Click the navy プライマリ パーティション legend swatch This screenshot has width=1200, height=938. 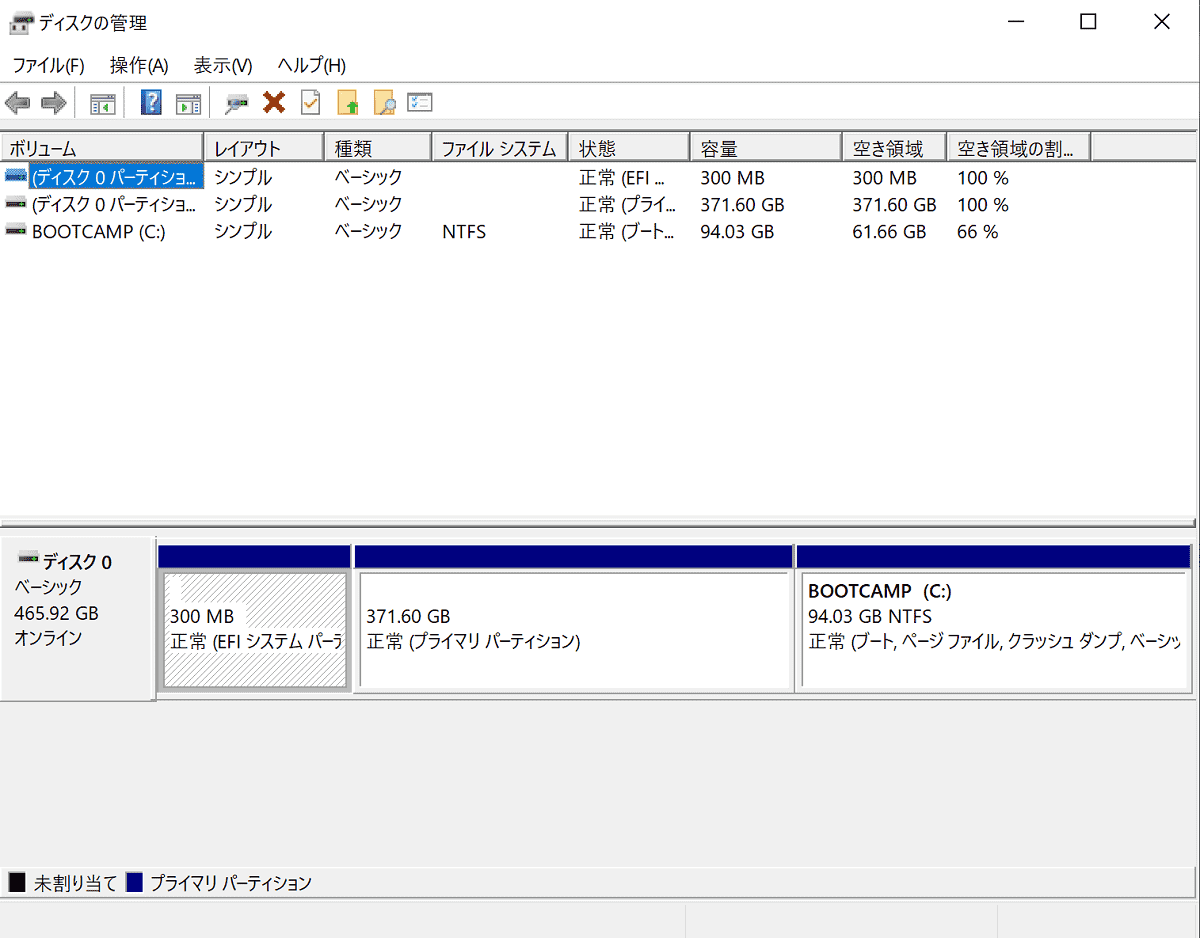click(134, 883)
